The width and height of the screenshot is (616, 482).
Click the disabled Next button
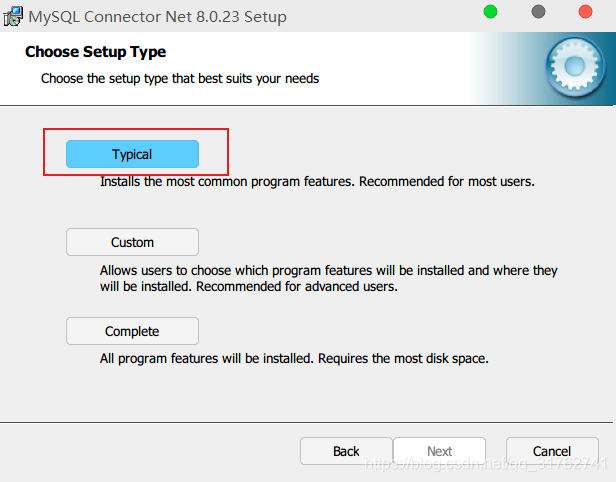pyautogui.click(x=439, y=451)
